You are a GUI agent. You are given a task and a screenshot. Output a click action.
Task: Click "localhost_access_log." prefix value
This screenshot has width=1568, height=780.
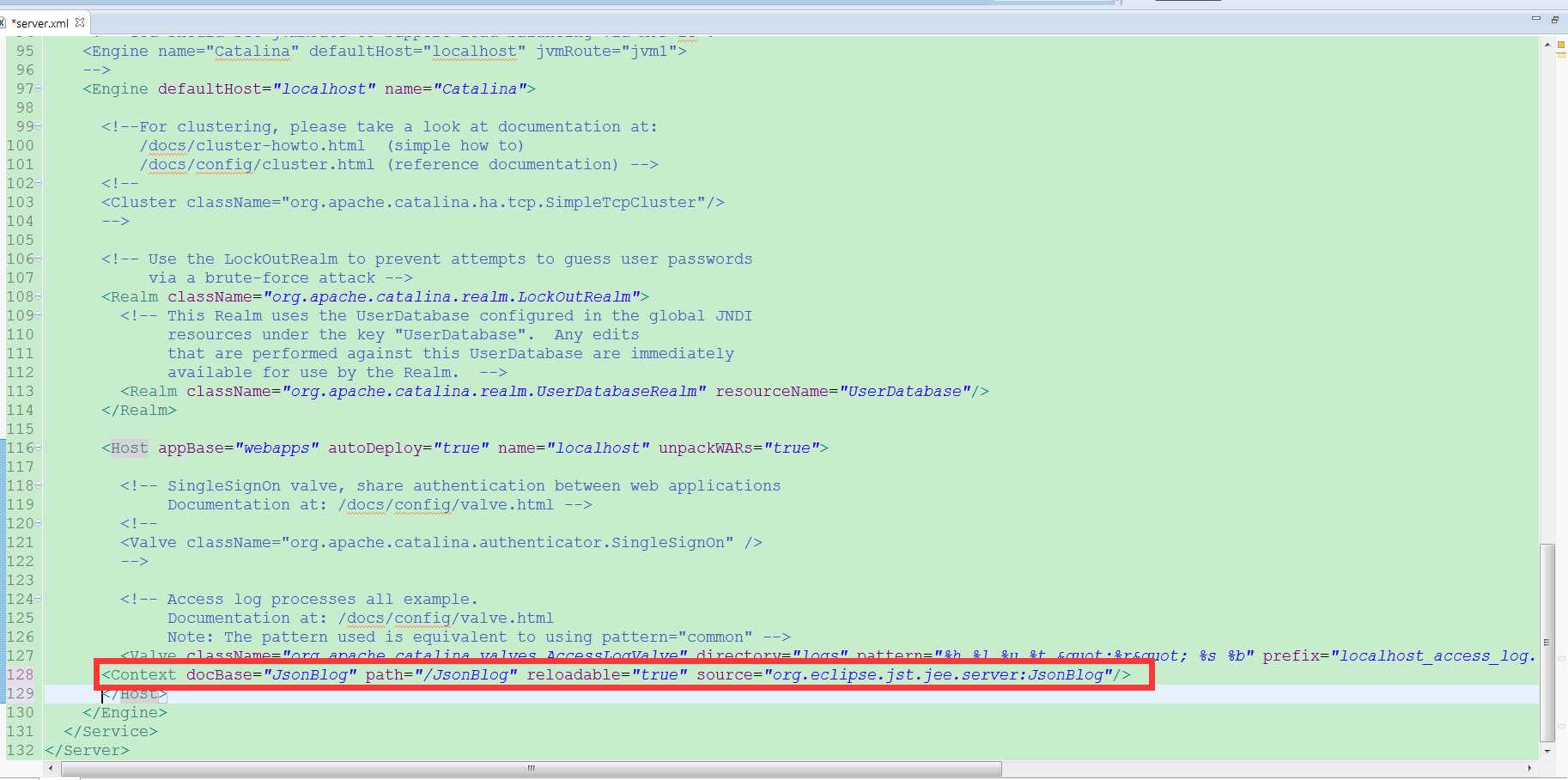(1434, 656)
